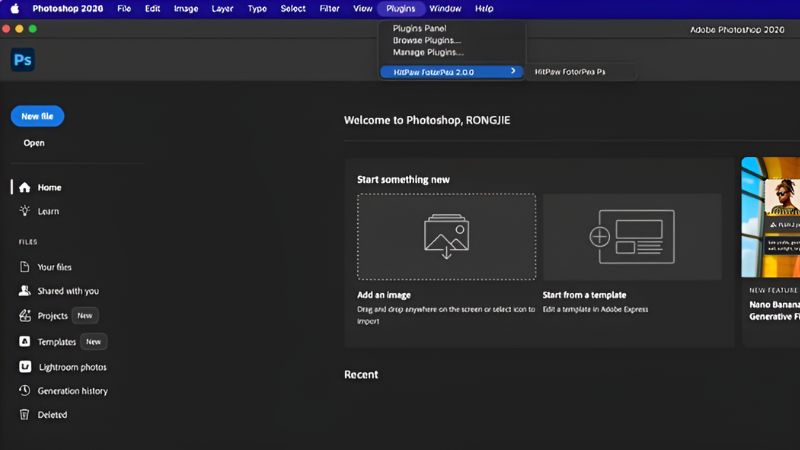The width and height of the screenshot is (800, 450).
Task: Open the File menu
Action: 124,9
